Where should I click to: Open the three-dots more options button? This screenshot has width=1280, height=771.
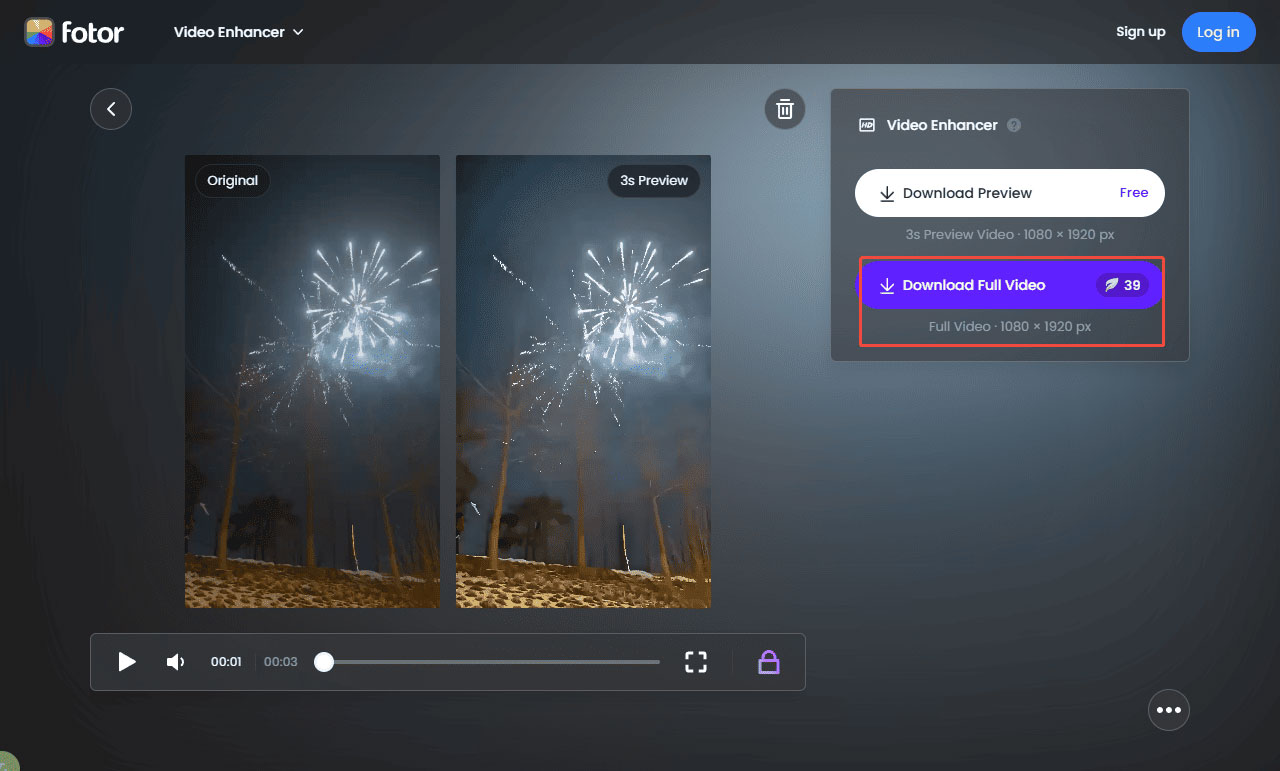[x=1169, y=710]
